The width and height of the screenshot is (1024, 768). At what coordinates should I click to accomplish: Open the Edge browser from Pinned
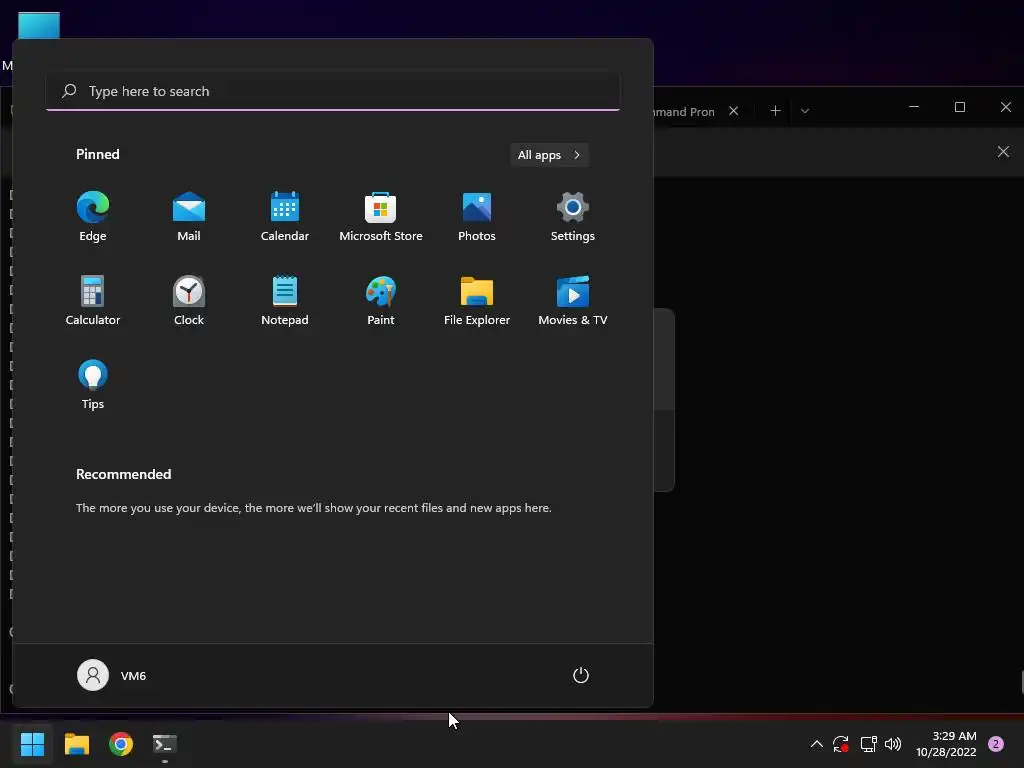[x=93, y=217]
